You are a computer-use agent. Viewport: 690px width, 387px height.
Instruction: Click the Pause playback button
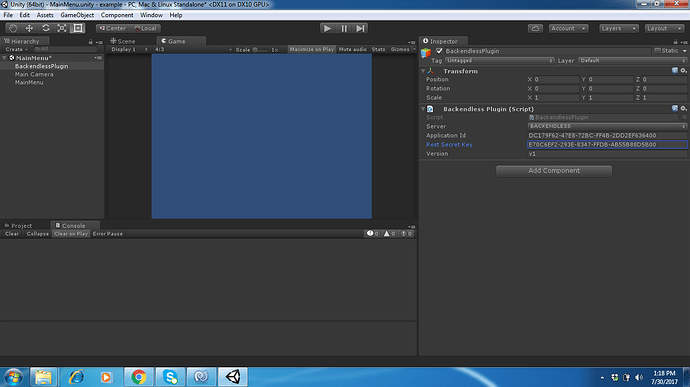pos(344,28)
